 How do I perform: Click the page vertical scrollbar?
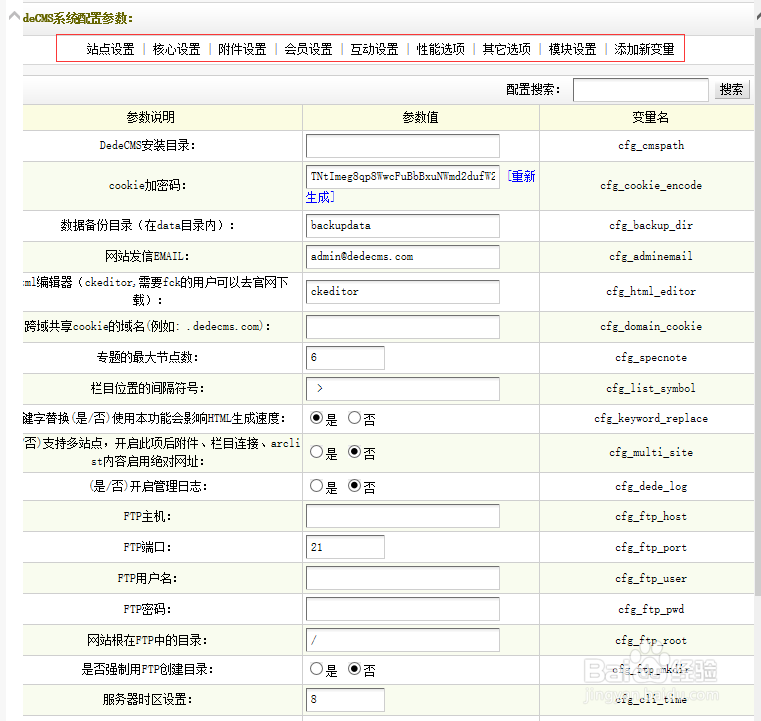point(758,311)
